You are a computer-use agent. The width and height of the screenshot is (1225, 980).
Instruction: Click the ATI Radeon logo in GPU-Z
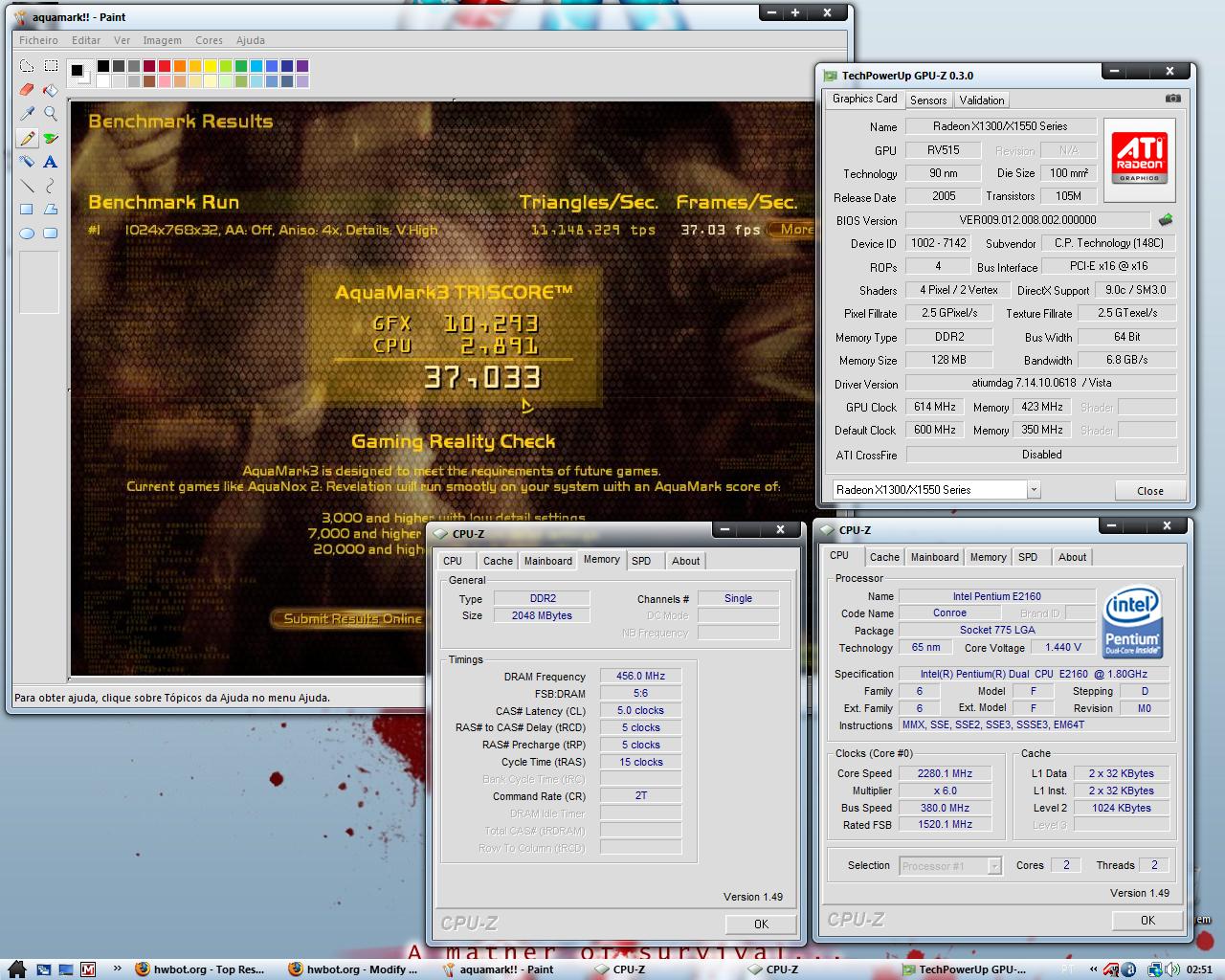(1139, 159)
